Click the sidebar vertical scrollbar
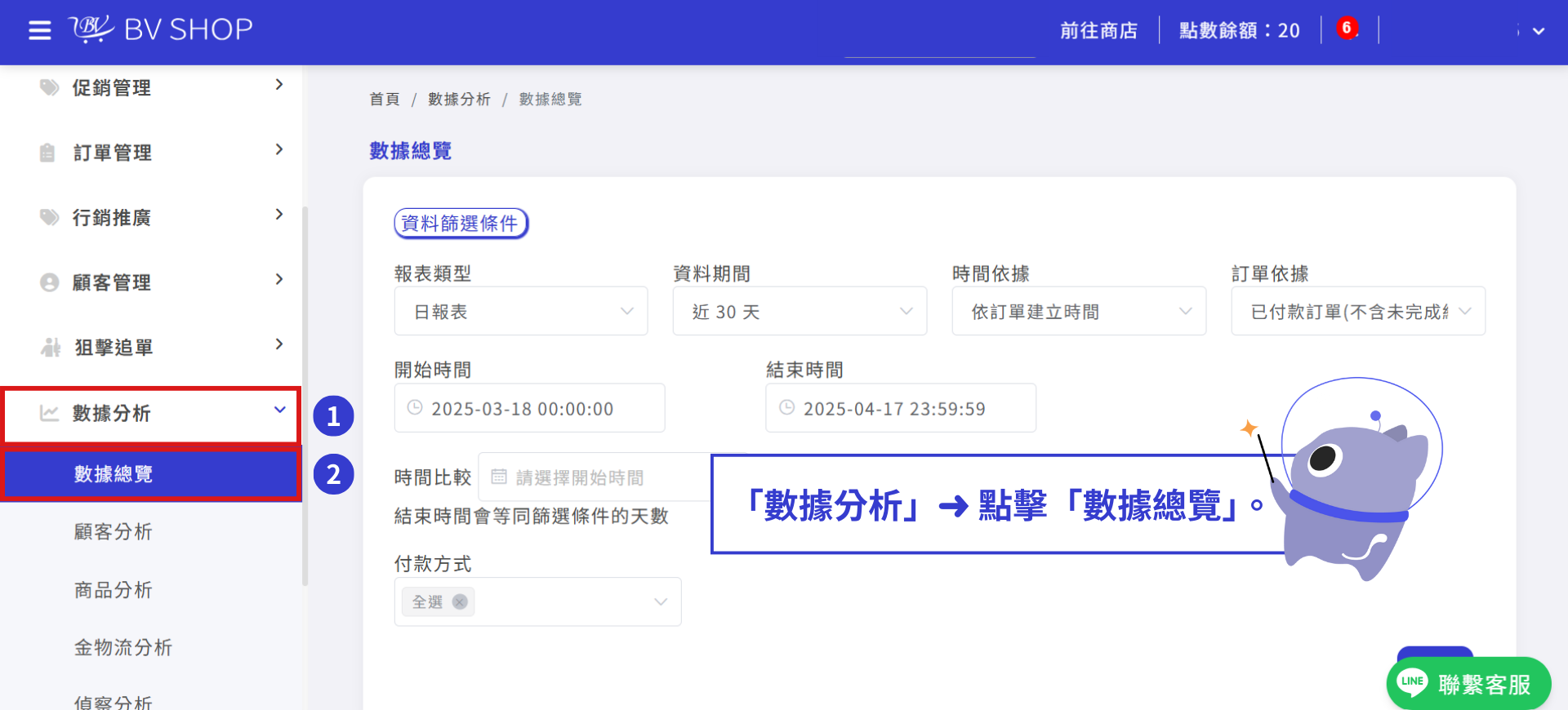Image resolution: width=1568 pixels, height=710 pixels. (x=305, y=396)
